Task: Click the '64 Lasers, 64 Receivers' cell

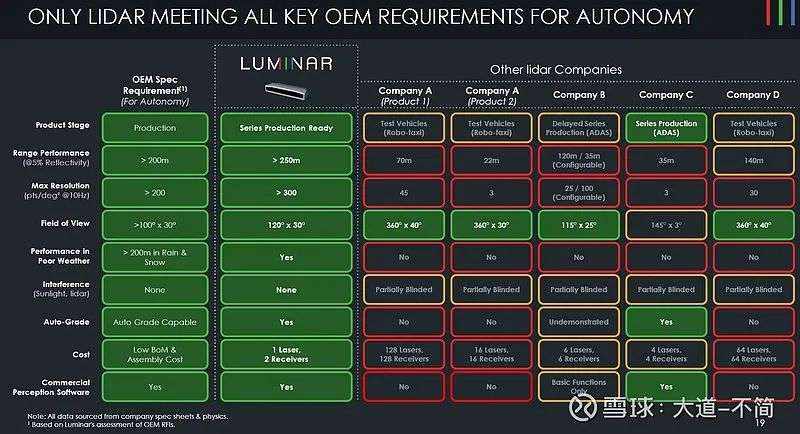Action: click(754, 354)
